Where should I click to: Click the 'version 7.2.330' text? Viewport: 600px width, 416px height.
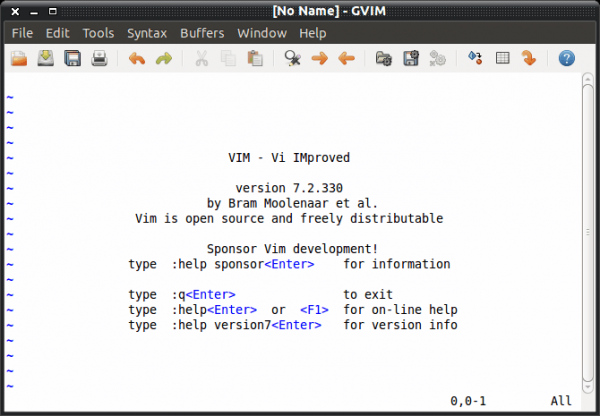point(289,188)
